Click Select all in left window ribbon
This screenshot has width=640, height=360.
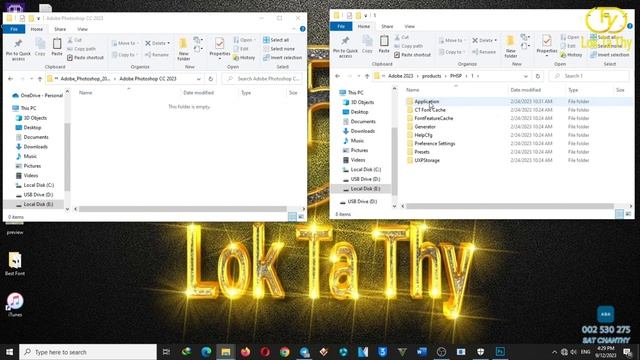point(276,40)
